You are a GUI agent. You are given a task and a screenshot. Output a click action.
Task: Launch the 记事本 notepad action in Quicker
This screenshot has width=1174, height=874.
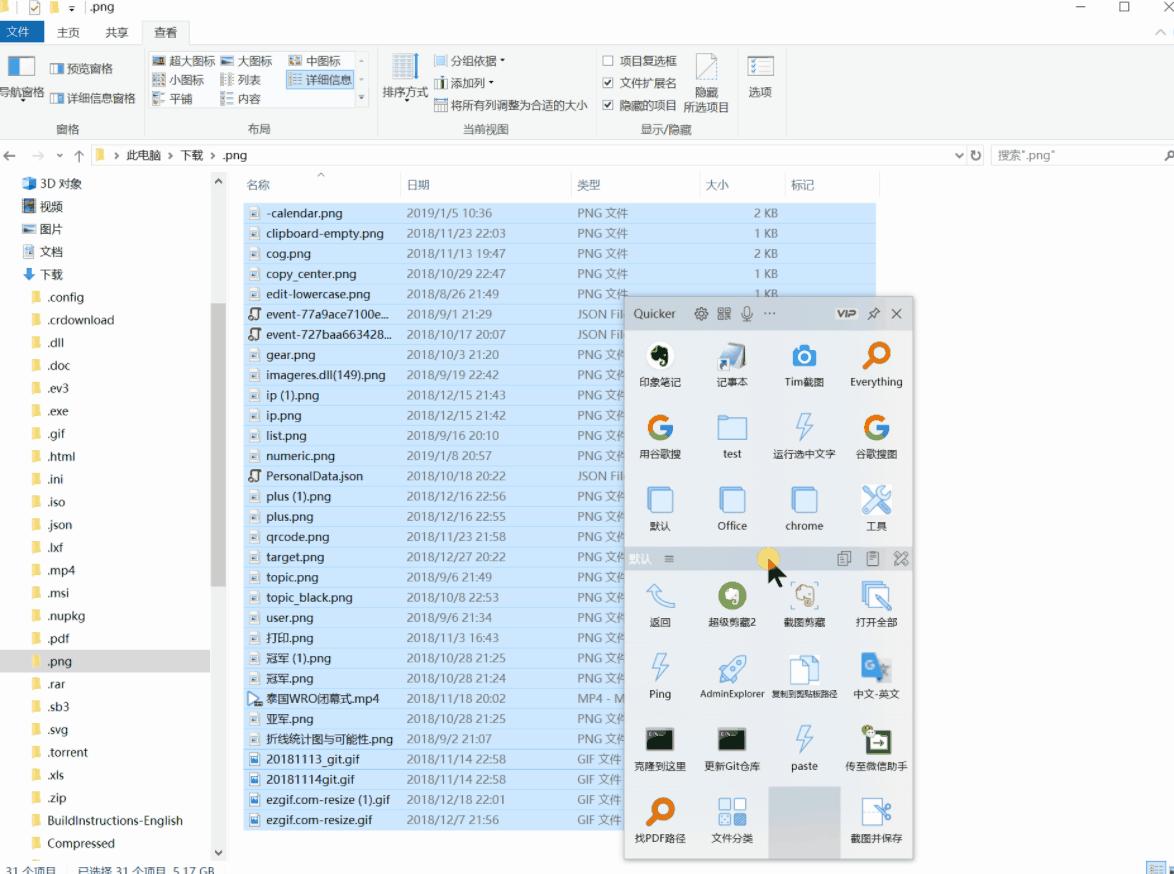(x=732, y=364)
